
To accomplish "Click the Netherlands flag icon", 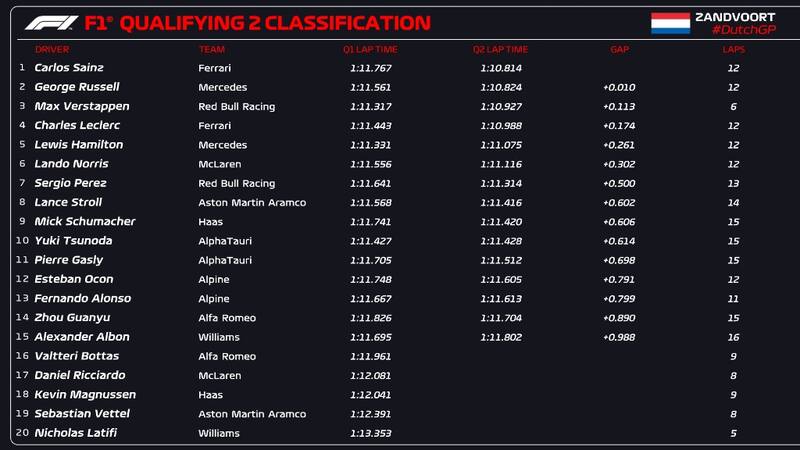I will point(671,23).
